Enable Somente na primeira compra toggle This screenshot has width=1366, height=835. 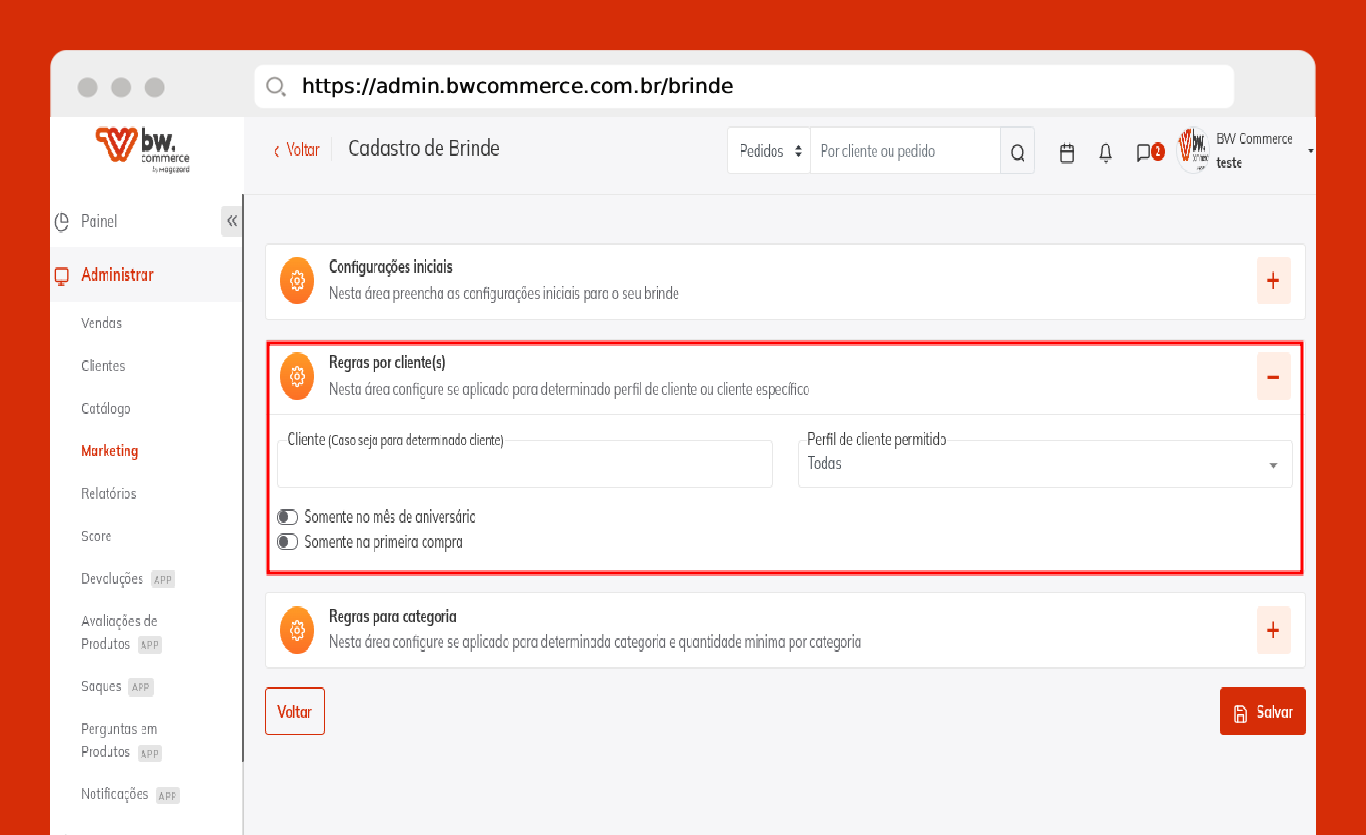point(288,542)
